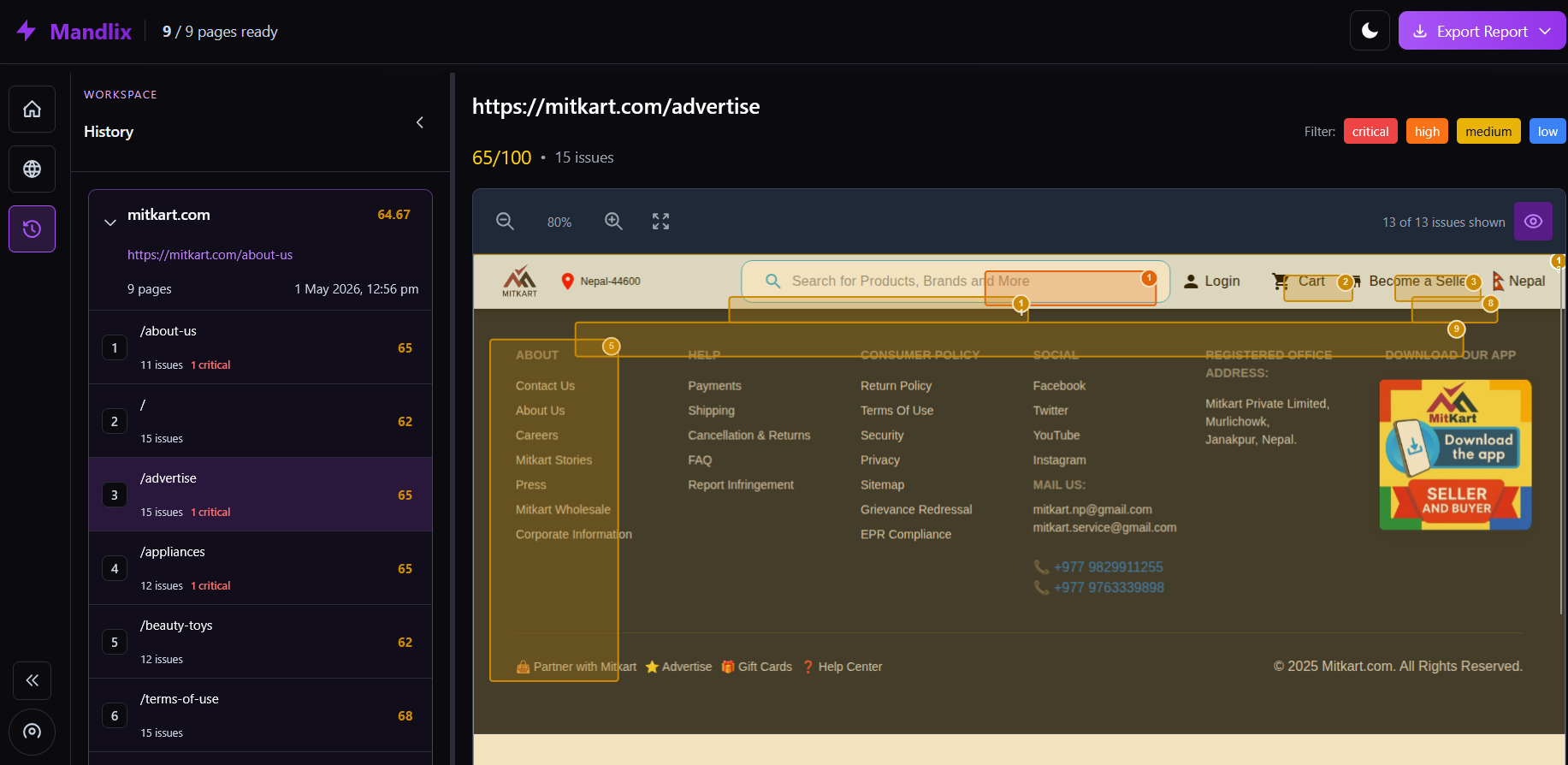
Task: Click Become a Seller link
Action: click(x=1418, y=281)
